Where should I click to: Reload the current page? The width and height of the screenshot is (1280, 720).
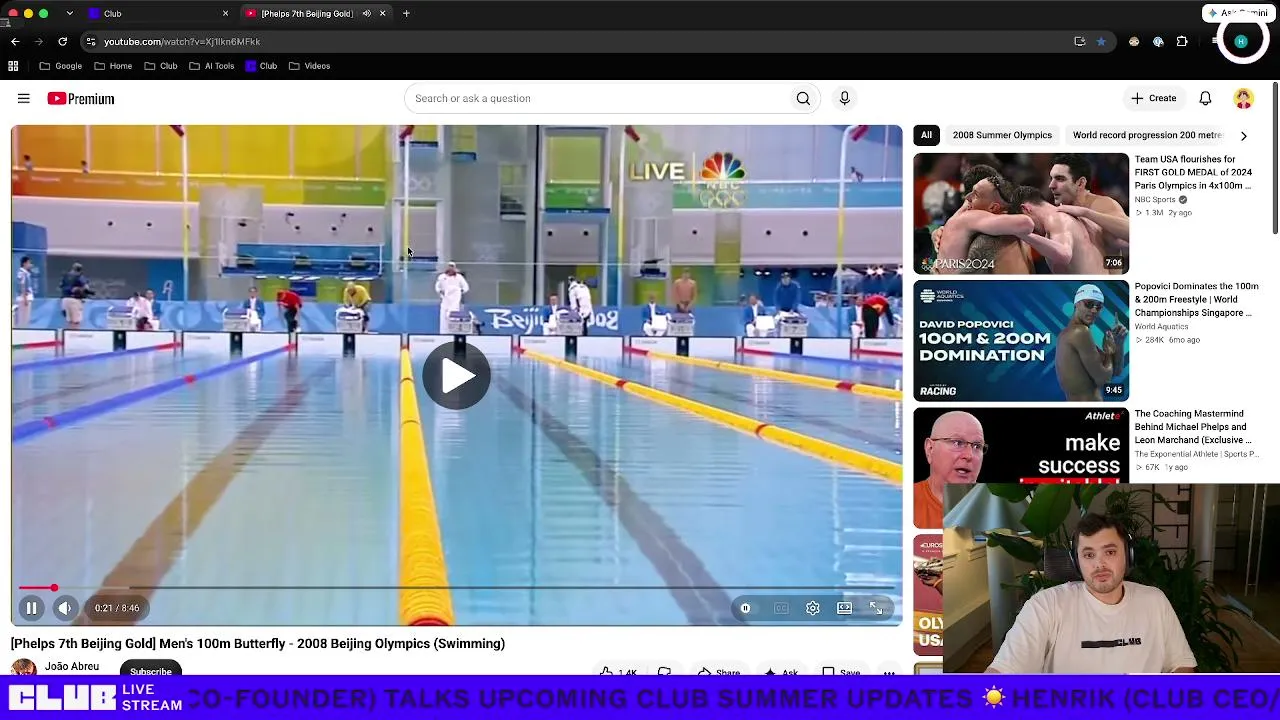[x=62, y=41]
